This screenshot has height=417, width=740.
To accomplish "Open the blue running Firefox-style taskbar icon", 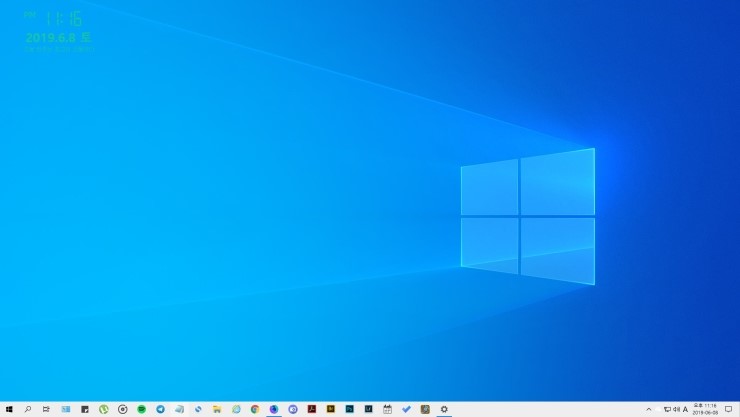I will (x=274, y=409).
